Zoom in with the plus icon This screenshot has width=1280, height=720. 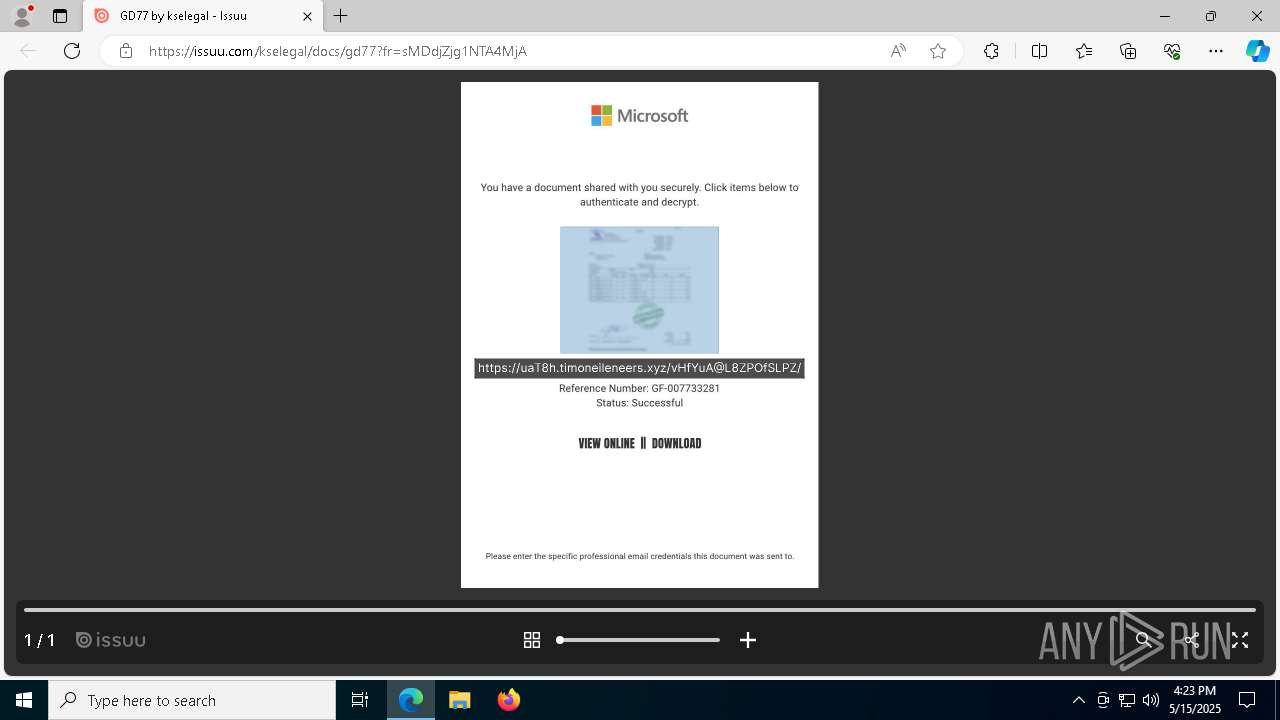(x=747, y=640)
